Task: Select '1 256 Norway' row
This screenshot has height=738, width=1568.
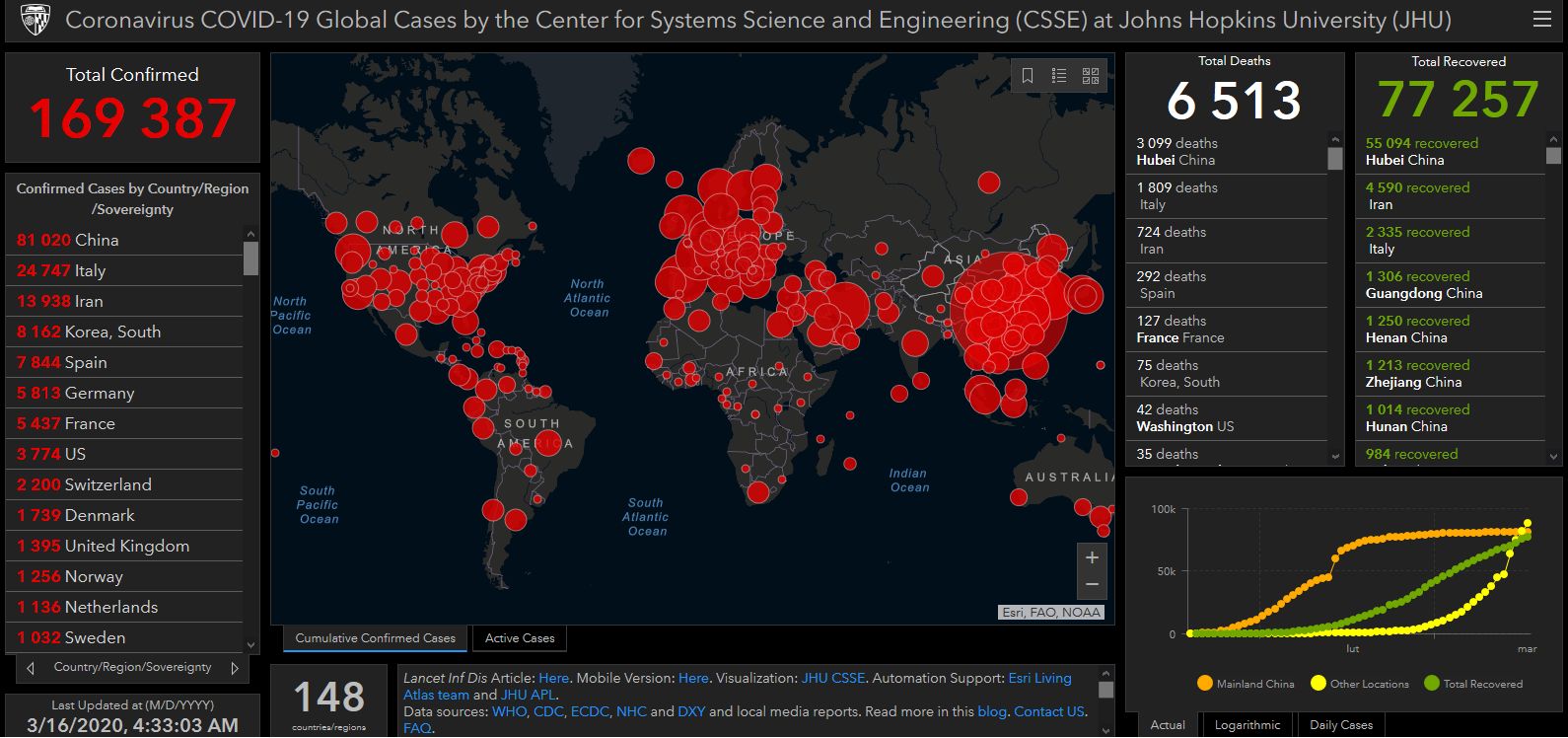Action: tap(124, 576)
